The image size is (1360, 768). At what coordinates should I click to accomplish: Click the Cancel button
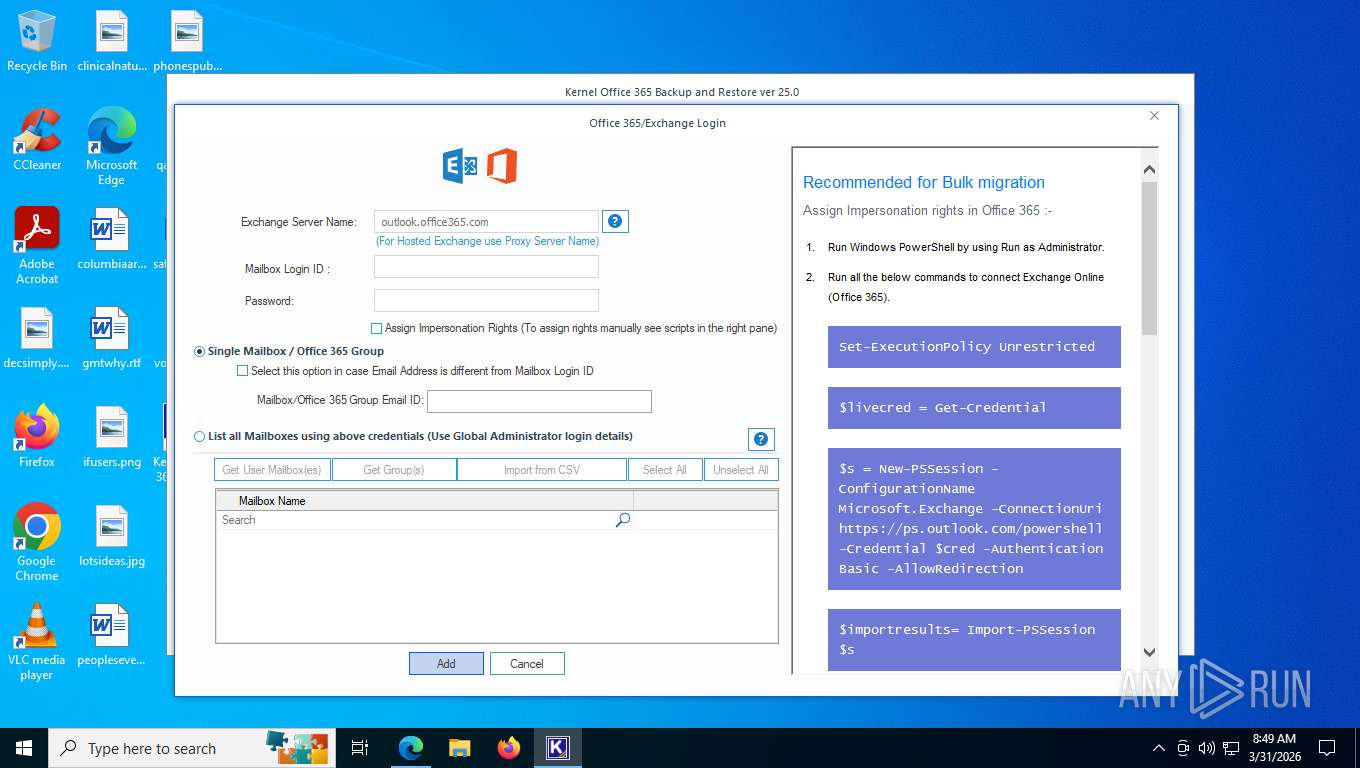(x=527, y=663)
